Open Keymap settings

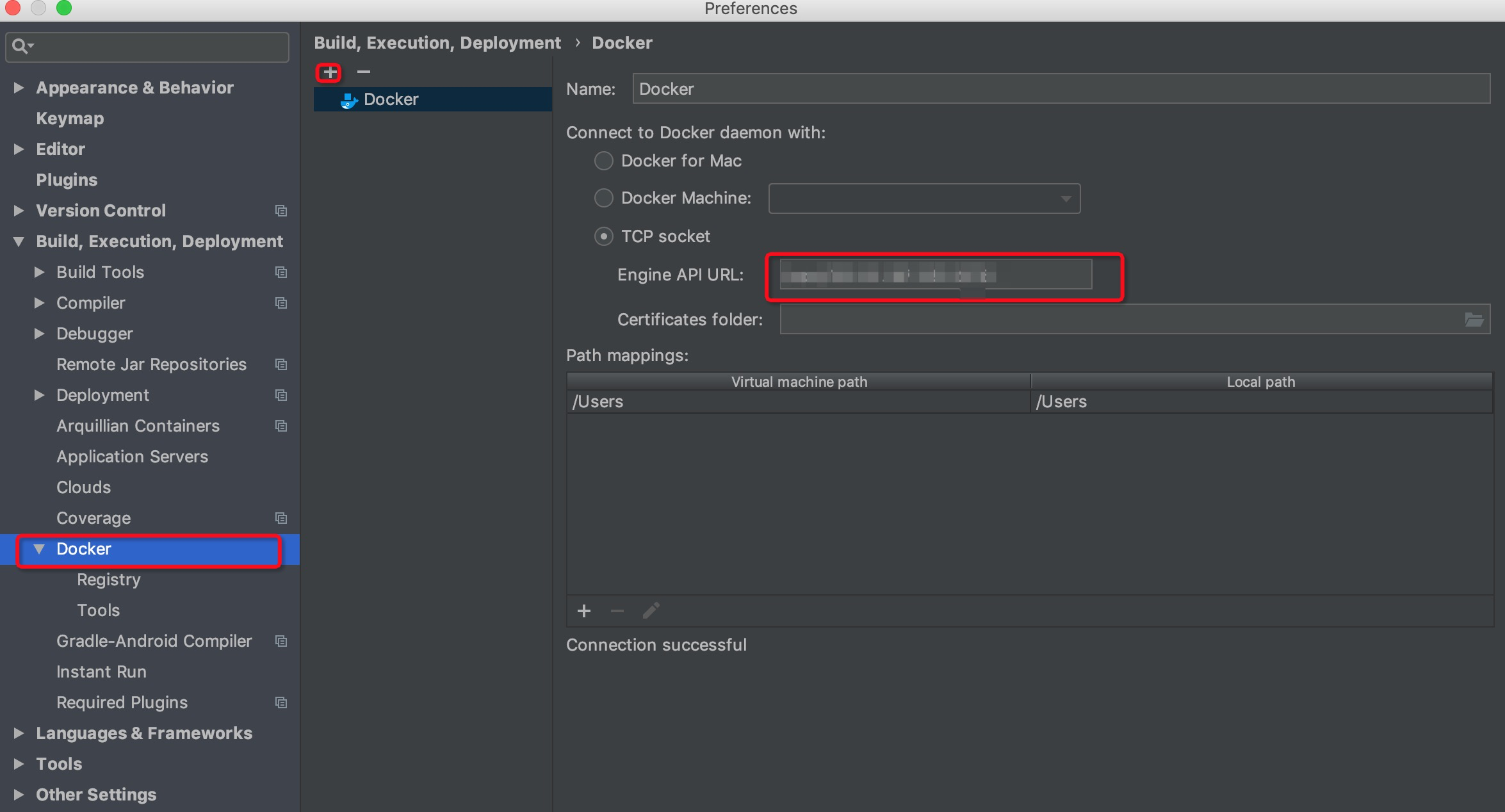point(70,118)
